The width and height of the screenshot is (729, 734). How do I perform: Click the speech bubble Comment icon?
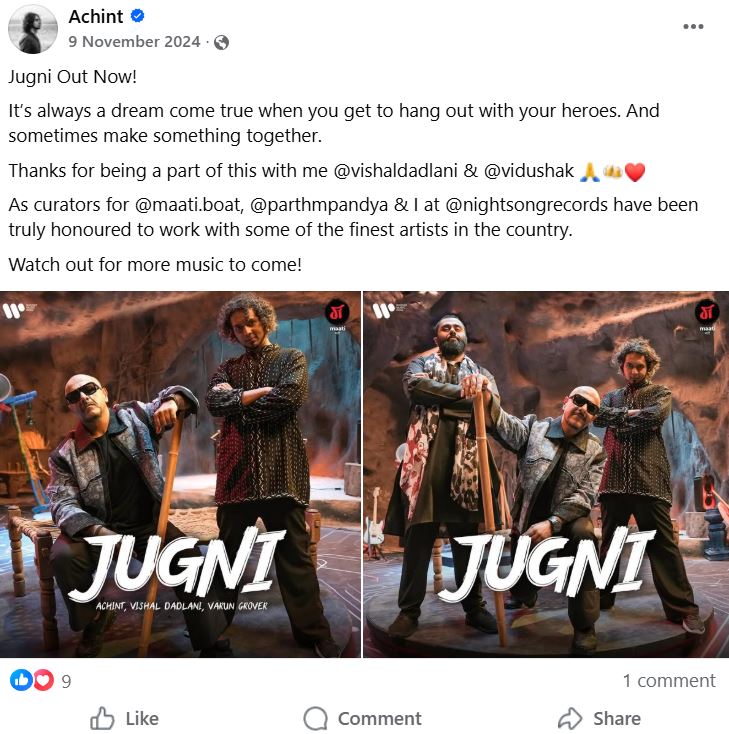pyautogui.click(x=315, y=718)
